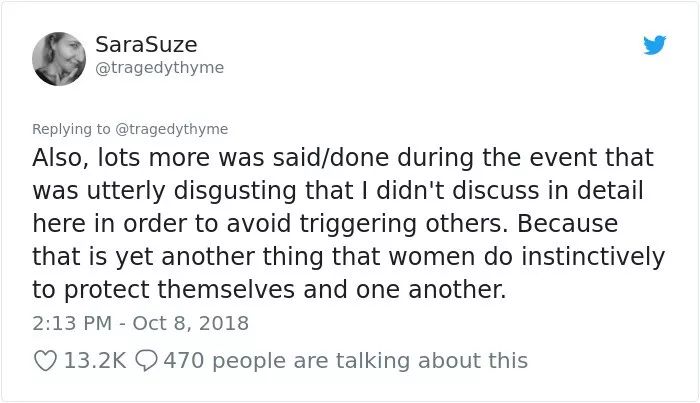Click the words "utterly disgusting" in tweet

pos(191,191)
